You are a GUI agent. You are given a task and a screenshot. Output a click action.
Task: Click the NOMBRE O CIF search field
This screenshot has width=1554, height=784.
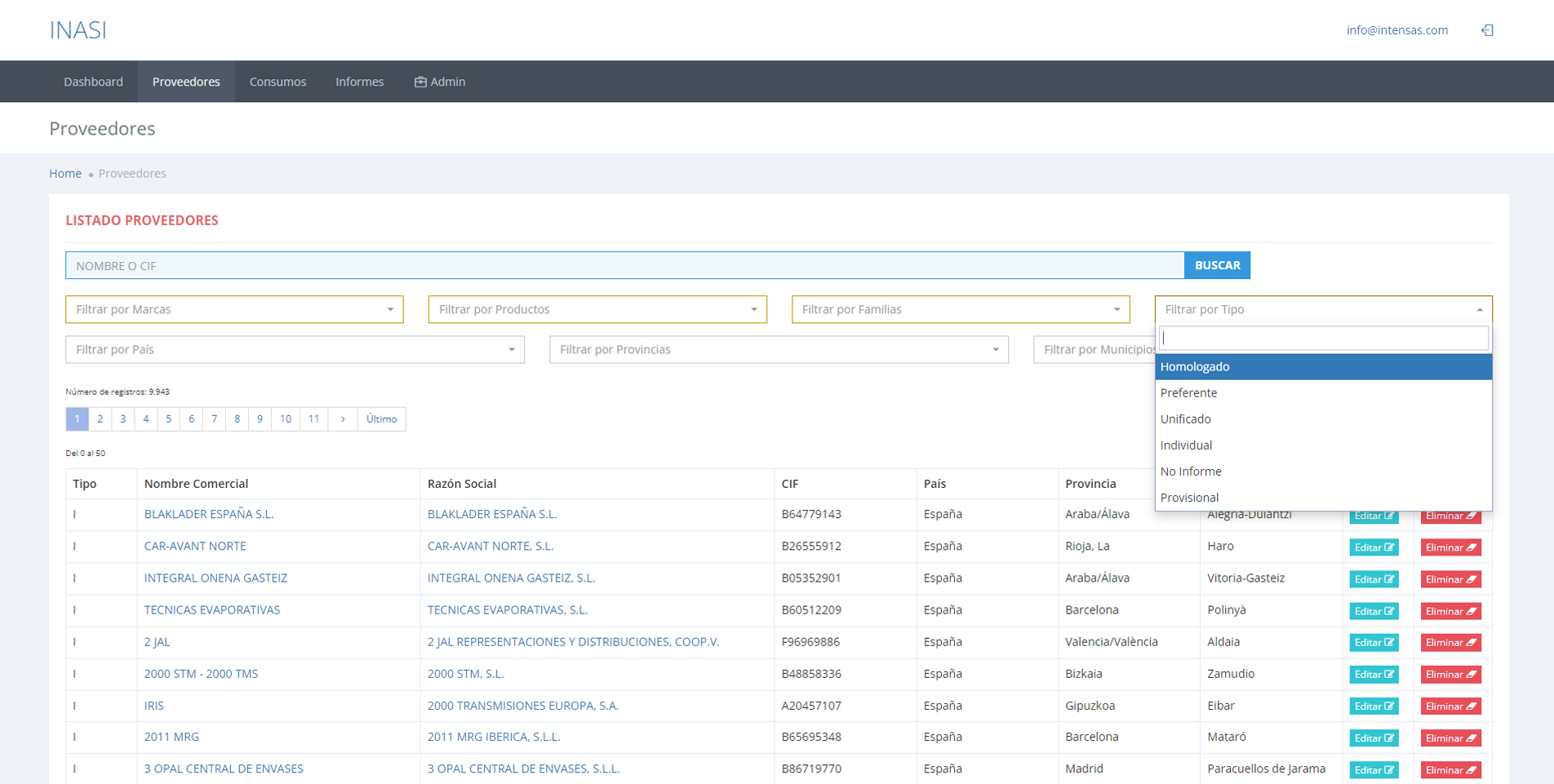click(624, 266)
